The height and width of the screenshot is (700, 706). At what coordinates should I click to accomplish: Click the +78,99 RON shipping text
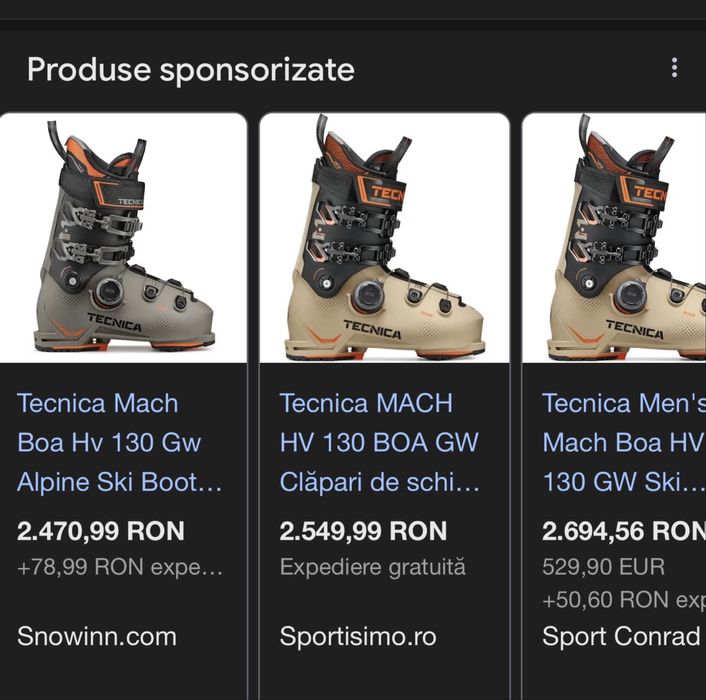(120, 567)
